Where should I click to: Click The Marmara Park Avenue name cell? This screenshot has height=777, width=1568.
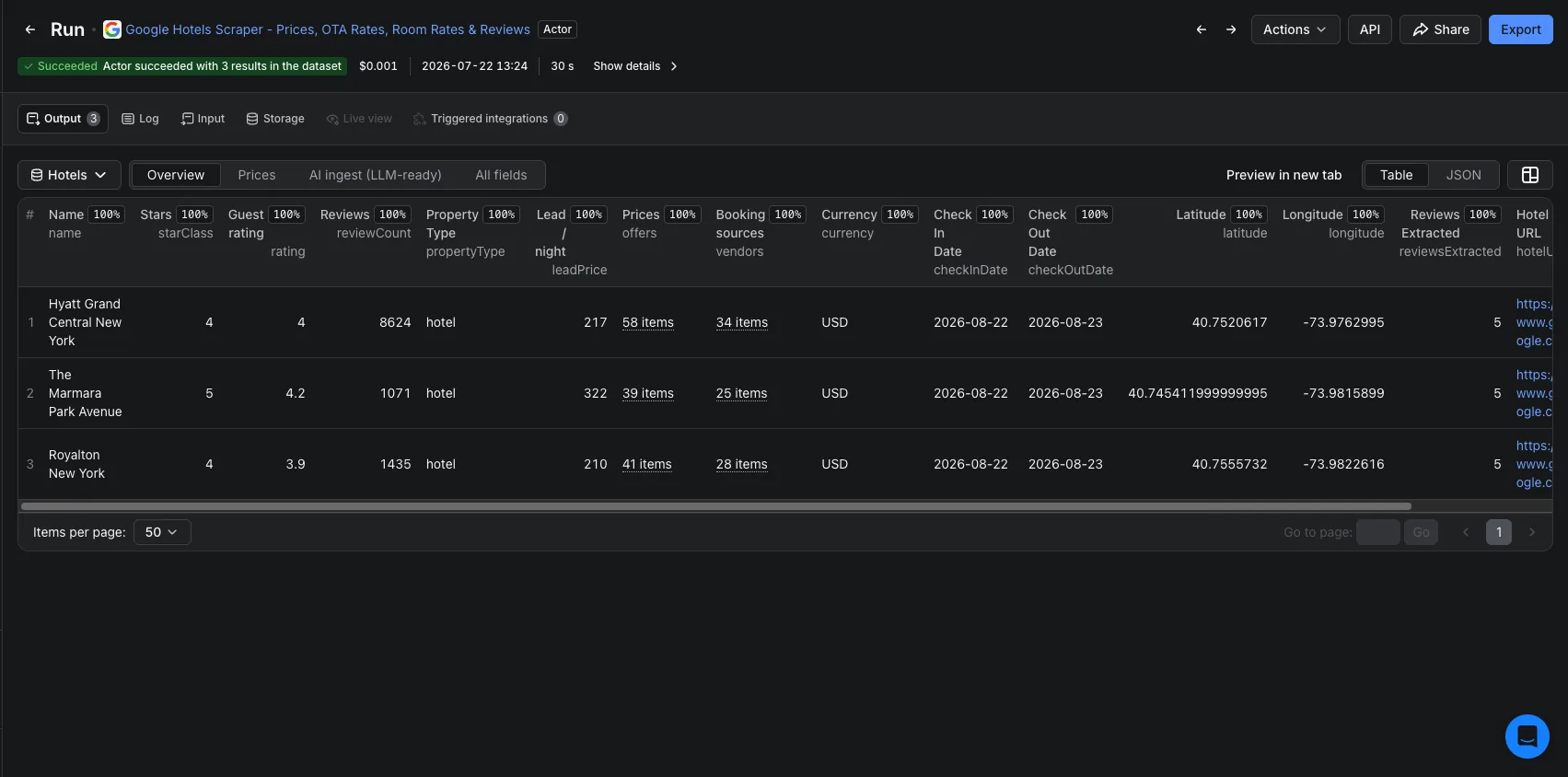[85, 393]
